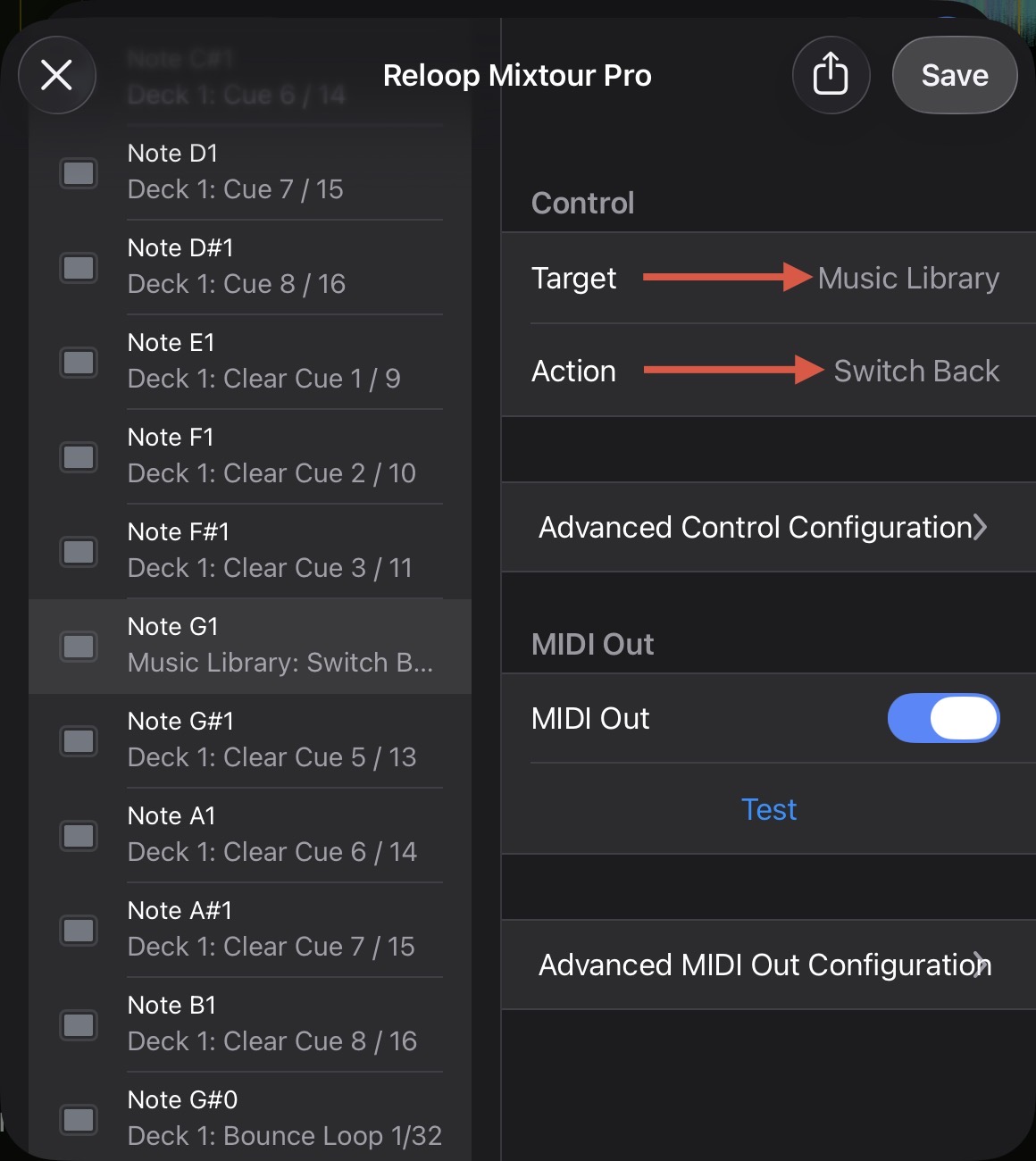
Task: Open Advanced Control Configuration
Action: (764, 527)
